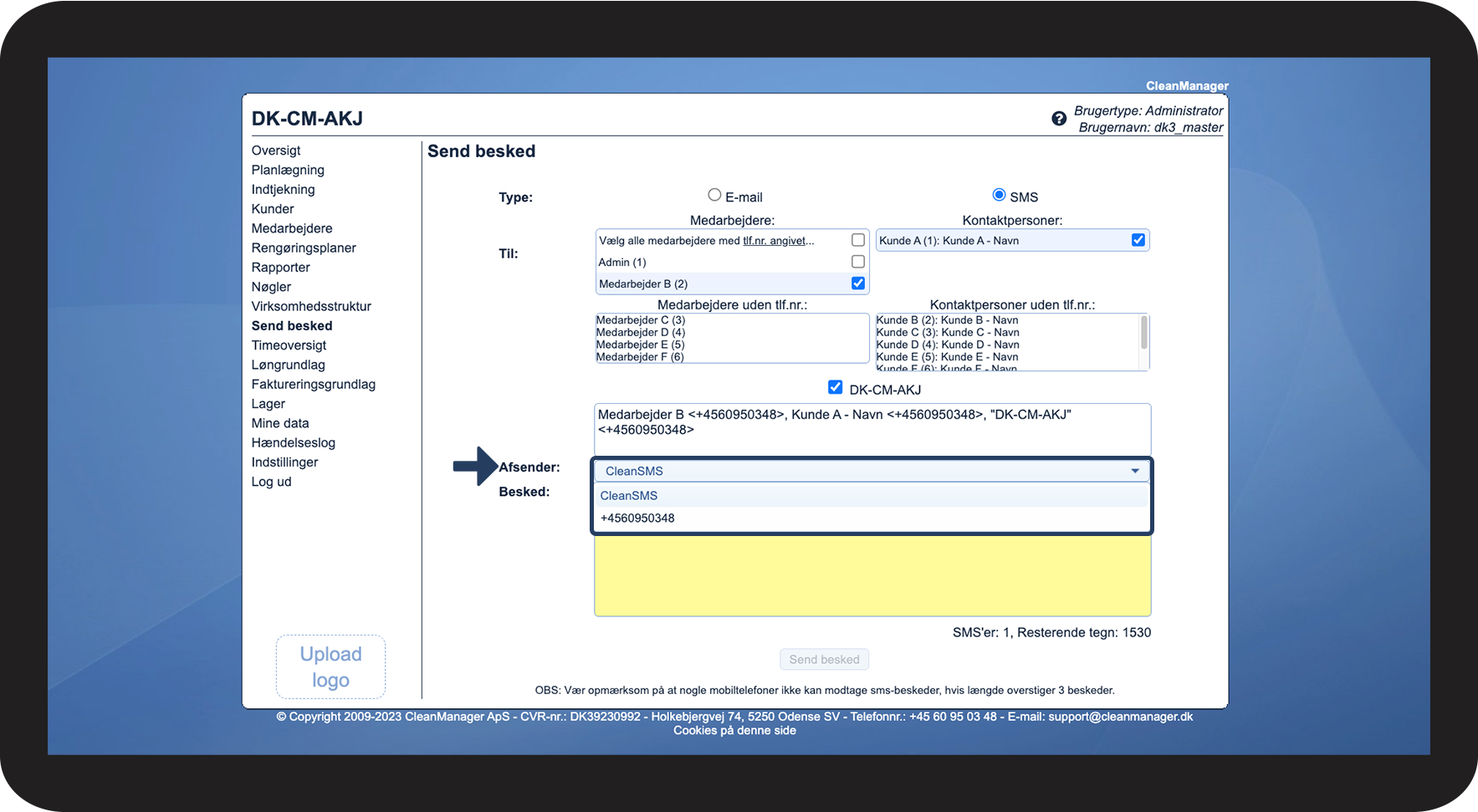The image size is (1478, 812).
Task: Go to Rengøringsplaner in sidebar
Action: 304,248
